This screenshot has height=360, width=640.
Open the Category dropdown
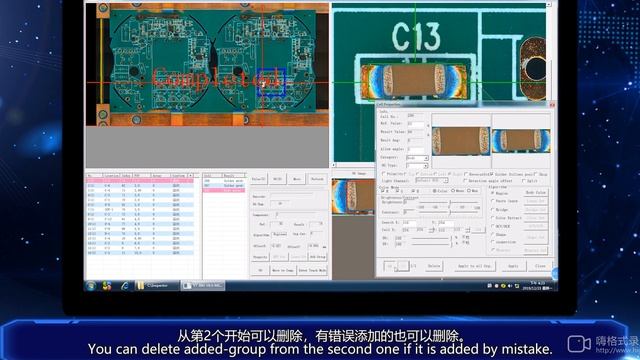[x=426, y=158]
